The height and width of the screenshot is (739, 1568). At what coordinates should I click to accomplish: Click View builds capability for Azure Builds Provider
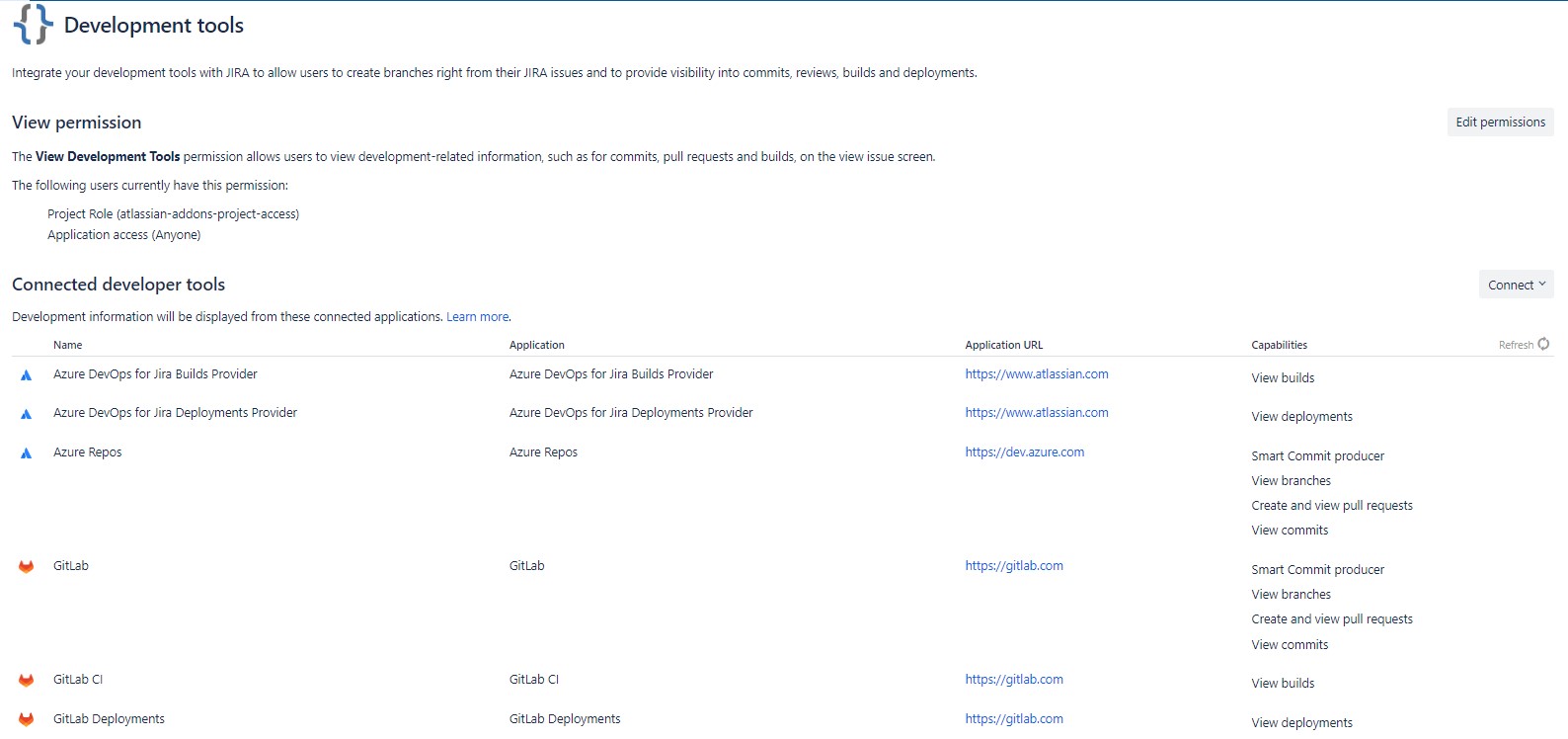point(1284,378)
